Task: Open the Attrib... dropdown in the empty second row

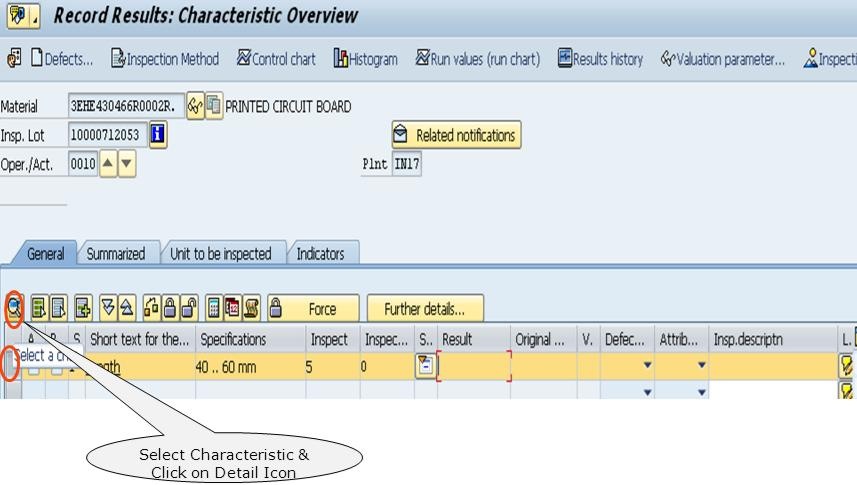Action: click(x=701, y=391)
